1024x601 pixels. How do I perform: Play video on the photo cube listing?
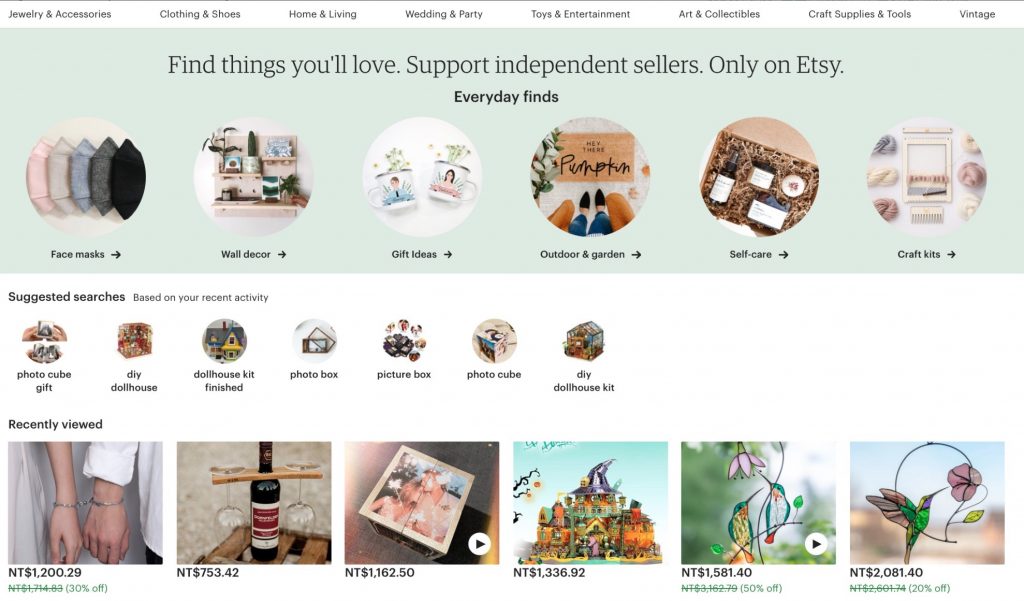(479, 544)
